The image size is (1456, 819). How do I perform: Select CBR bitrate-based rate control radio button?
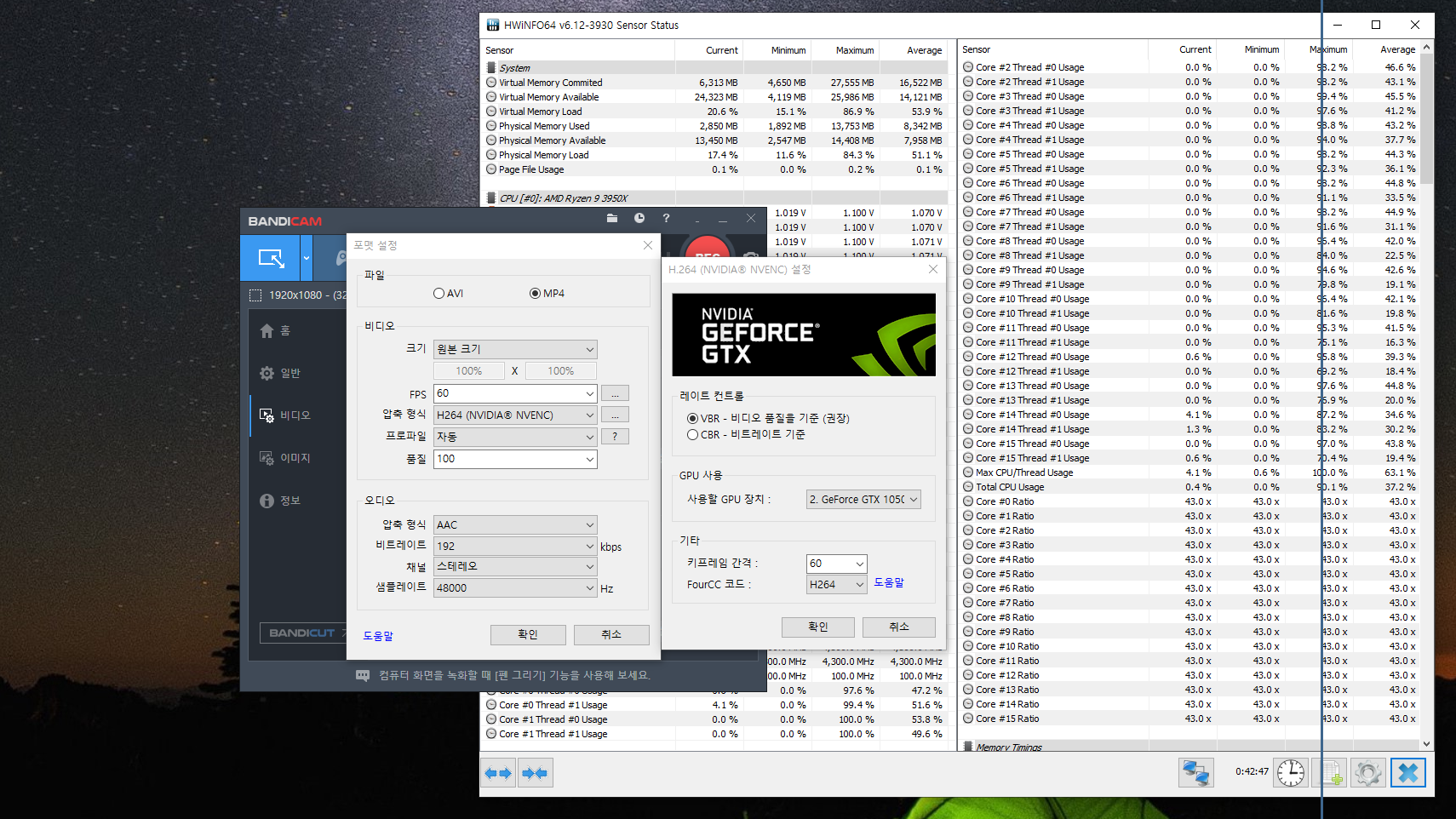point(692,434)
